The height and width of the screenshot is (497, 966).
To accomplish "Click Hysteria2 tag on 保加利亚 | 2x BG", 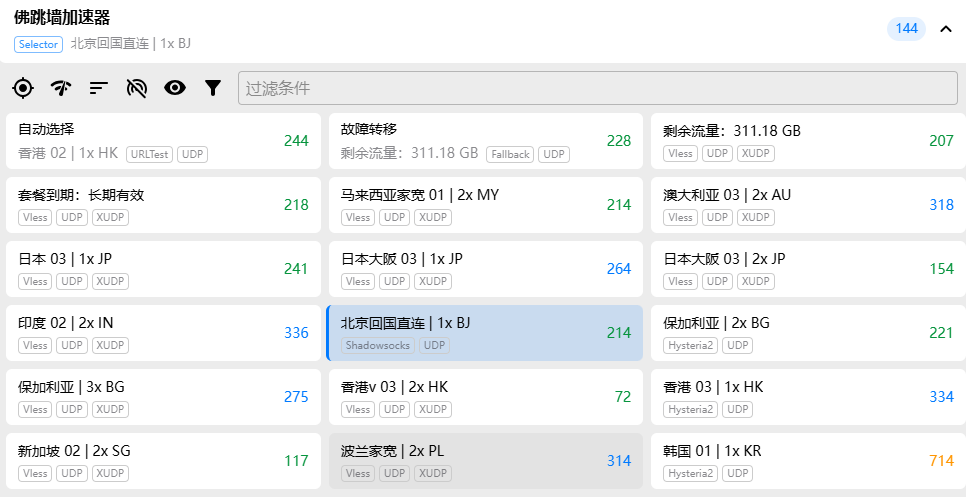I will pos(691,345).
